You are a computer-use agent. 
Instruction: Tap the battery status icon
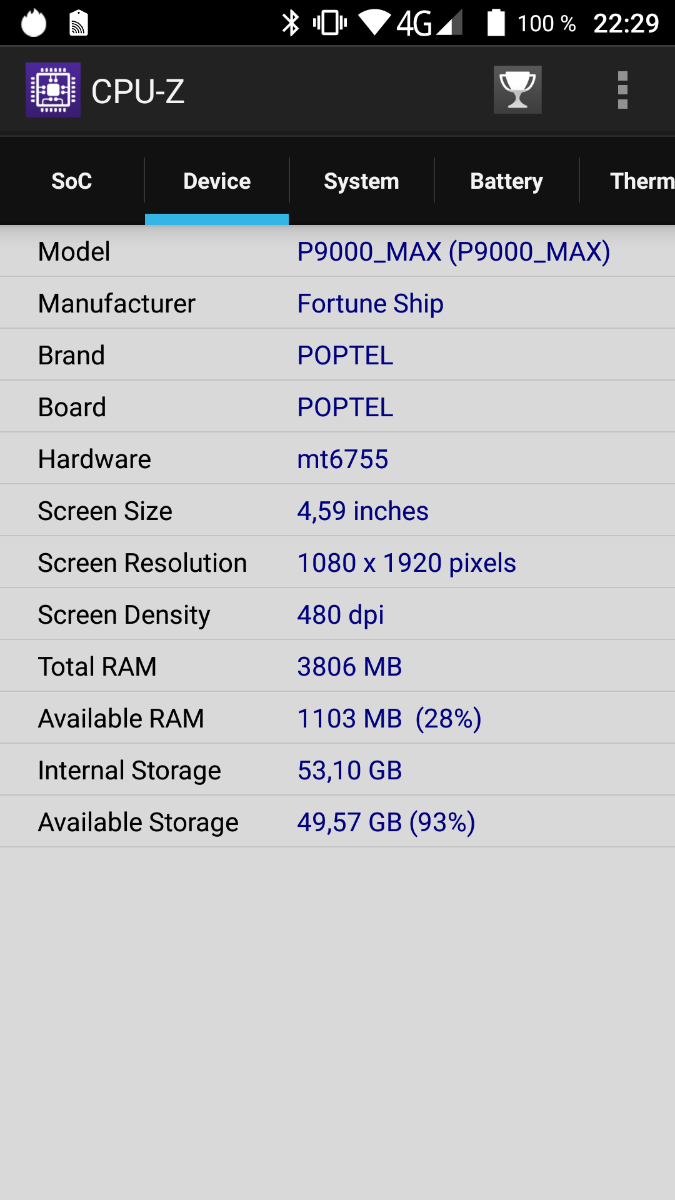coord(496,23)
